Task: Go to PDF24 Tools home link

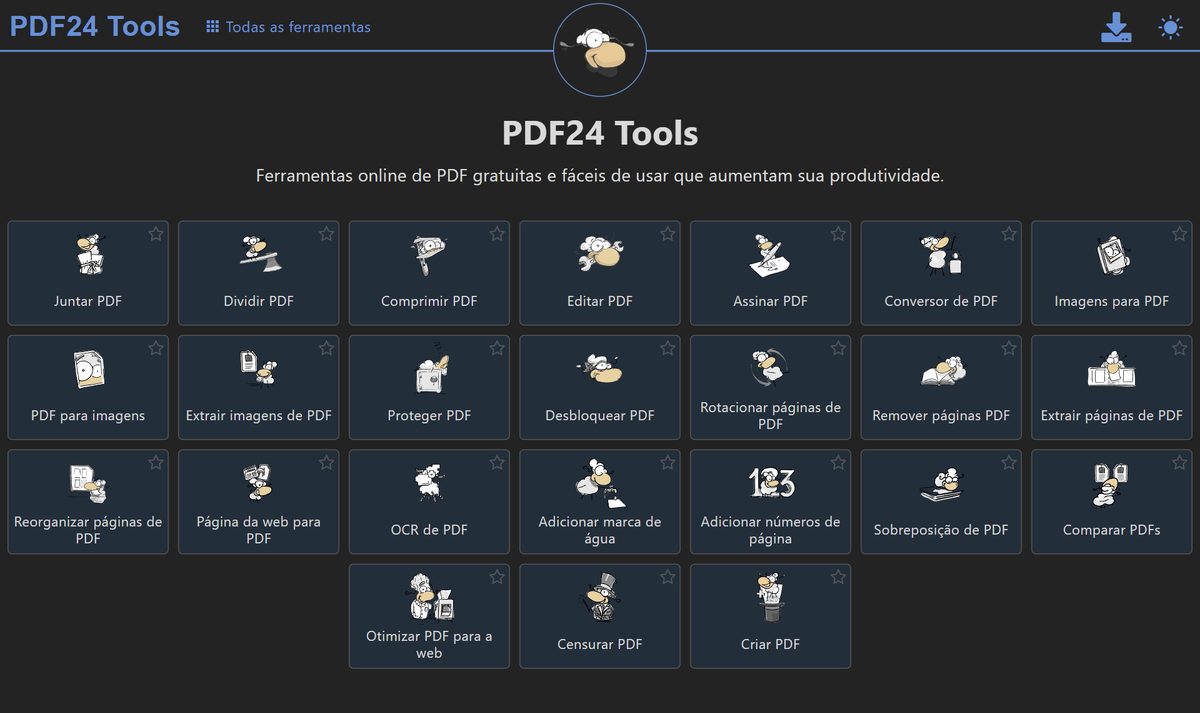Action: (x=95, y=26)
